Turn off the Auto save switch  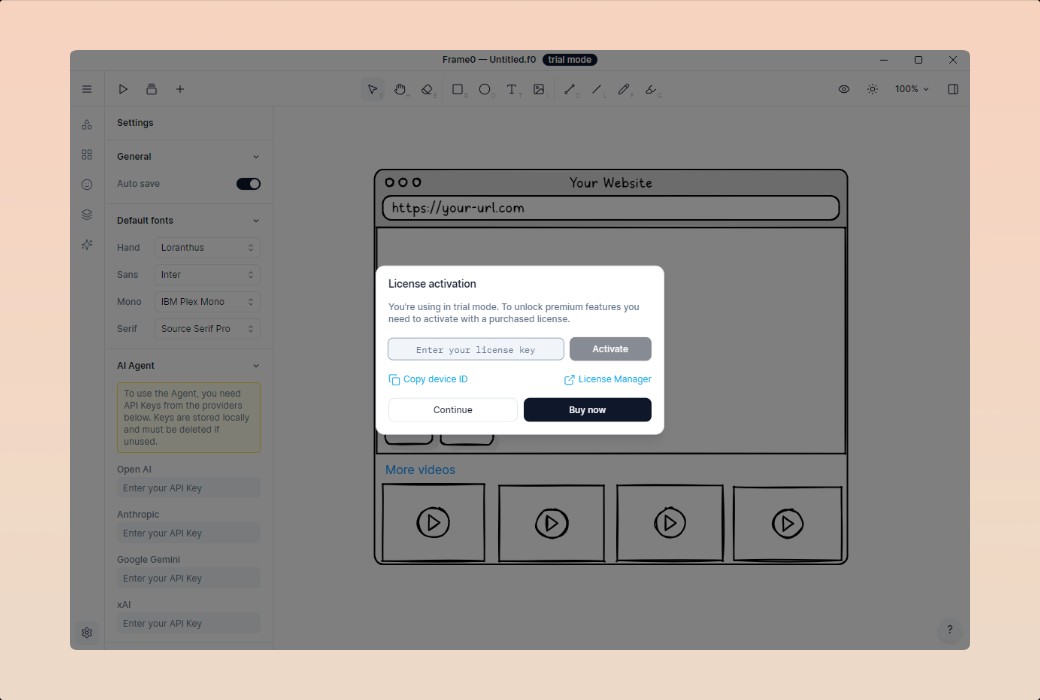(248, 184)
